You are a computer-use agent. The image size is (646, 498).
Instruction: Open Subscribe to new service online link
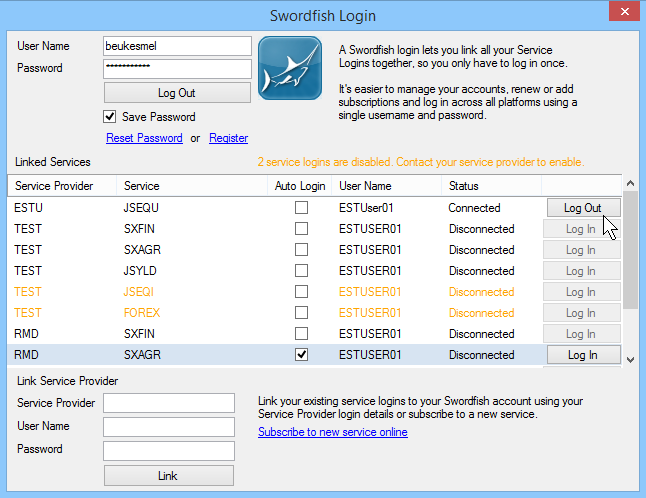(x=332, y=432)
